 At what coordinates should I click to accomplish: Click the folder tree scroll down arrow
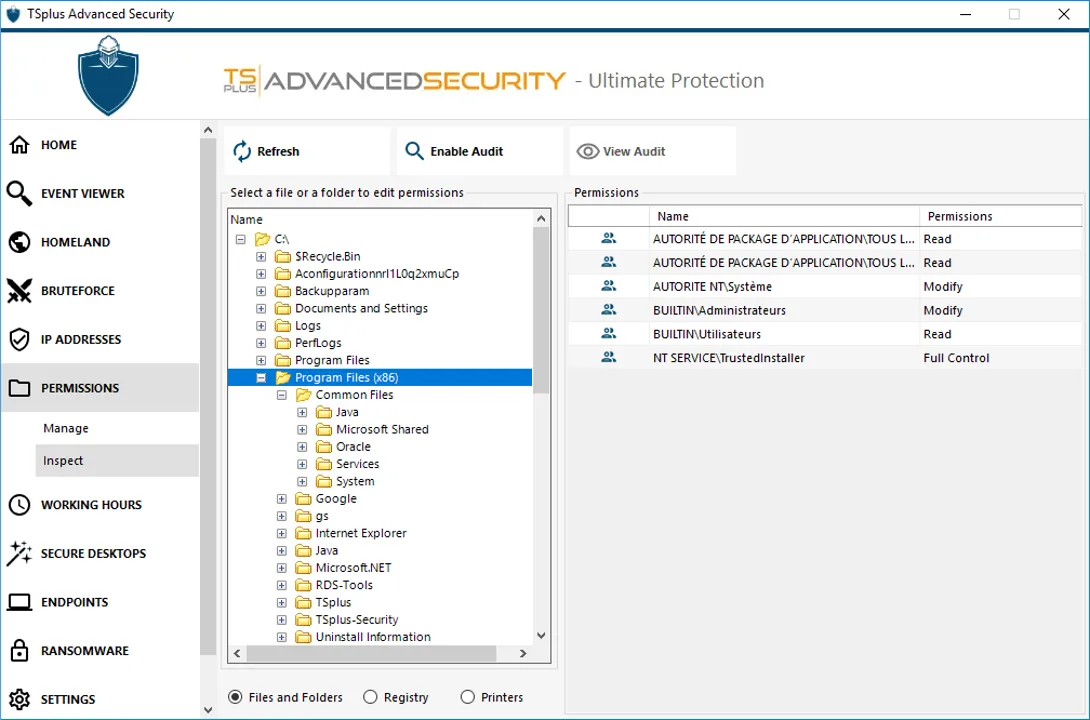pos(541,636)
